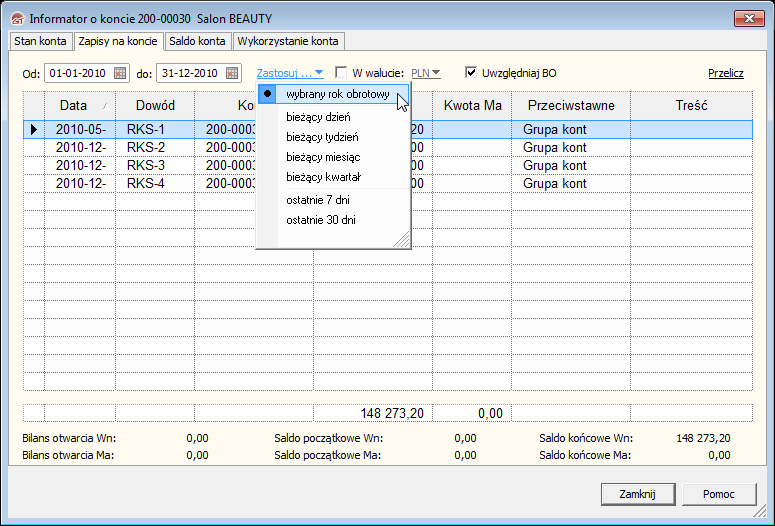The height and width of the screenshot is (526, 775).
Task: Open calendar picker for Od date
Action: coord(121,73)
